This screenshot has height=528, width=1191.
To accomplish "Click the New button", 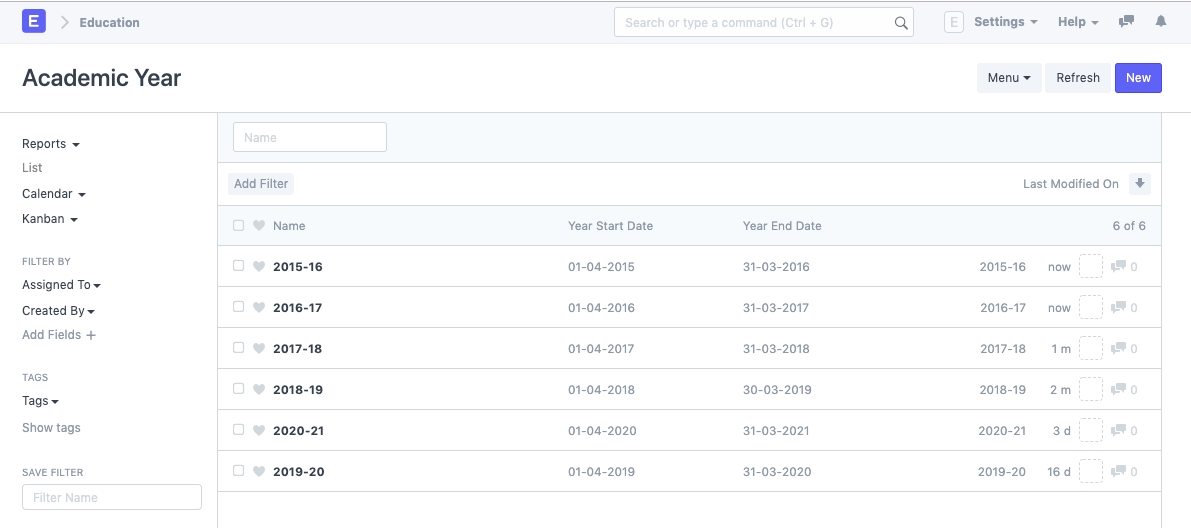I will click(x=1138, y=78).
